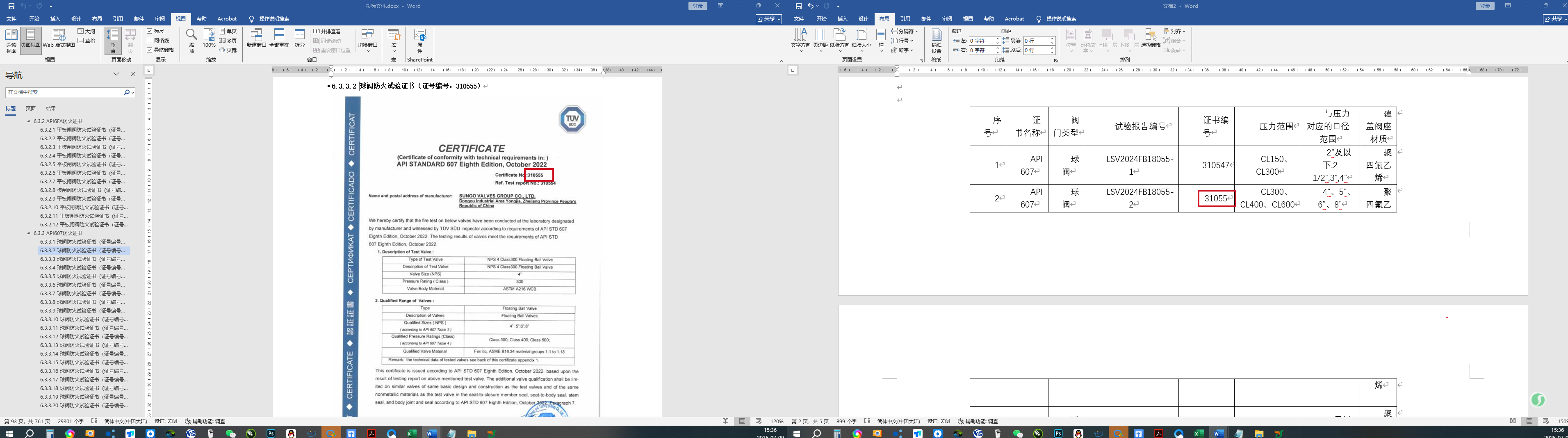This screenshot has width=1568, height=438.
Task: Set zoom to 页宽 page width
Action: (228, 50)
